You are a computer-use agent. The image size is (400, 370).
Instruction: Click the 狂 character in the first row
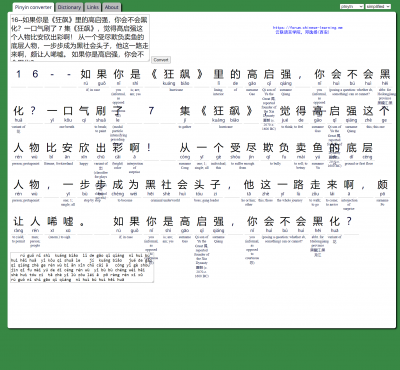169,74
